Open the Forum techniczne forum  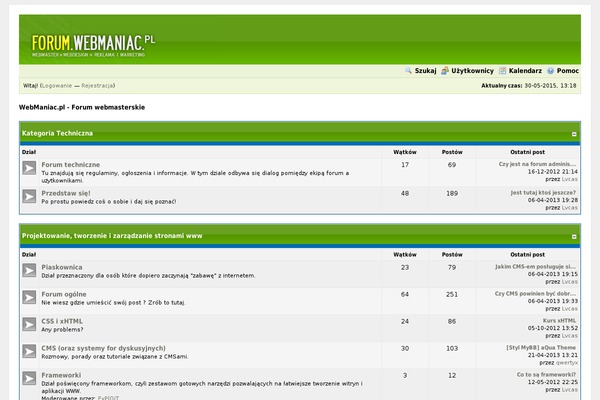point(71,165)
